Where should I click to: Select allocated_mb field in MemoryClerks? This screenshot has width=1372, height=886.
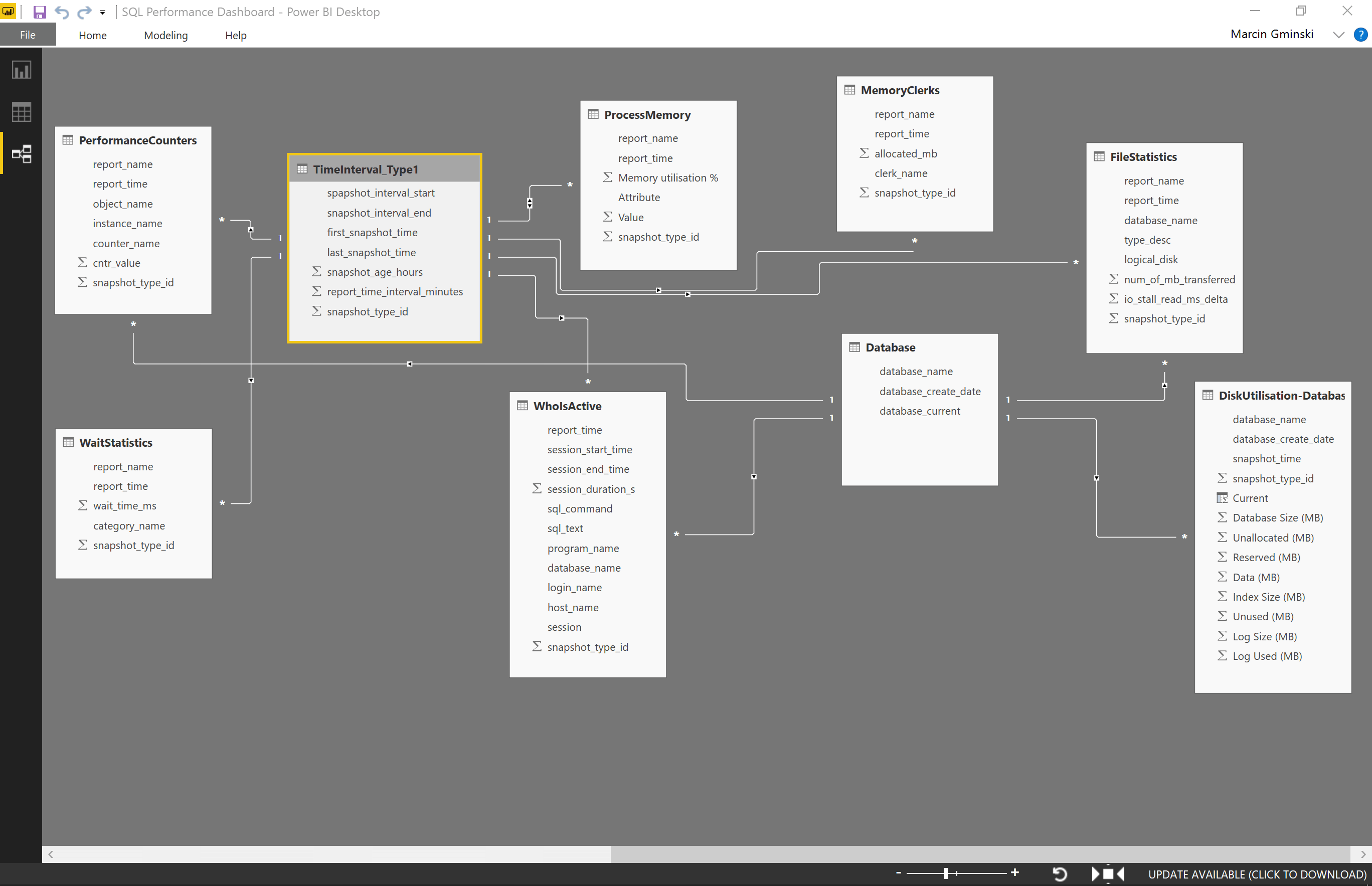click(x=906, y=153)
